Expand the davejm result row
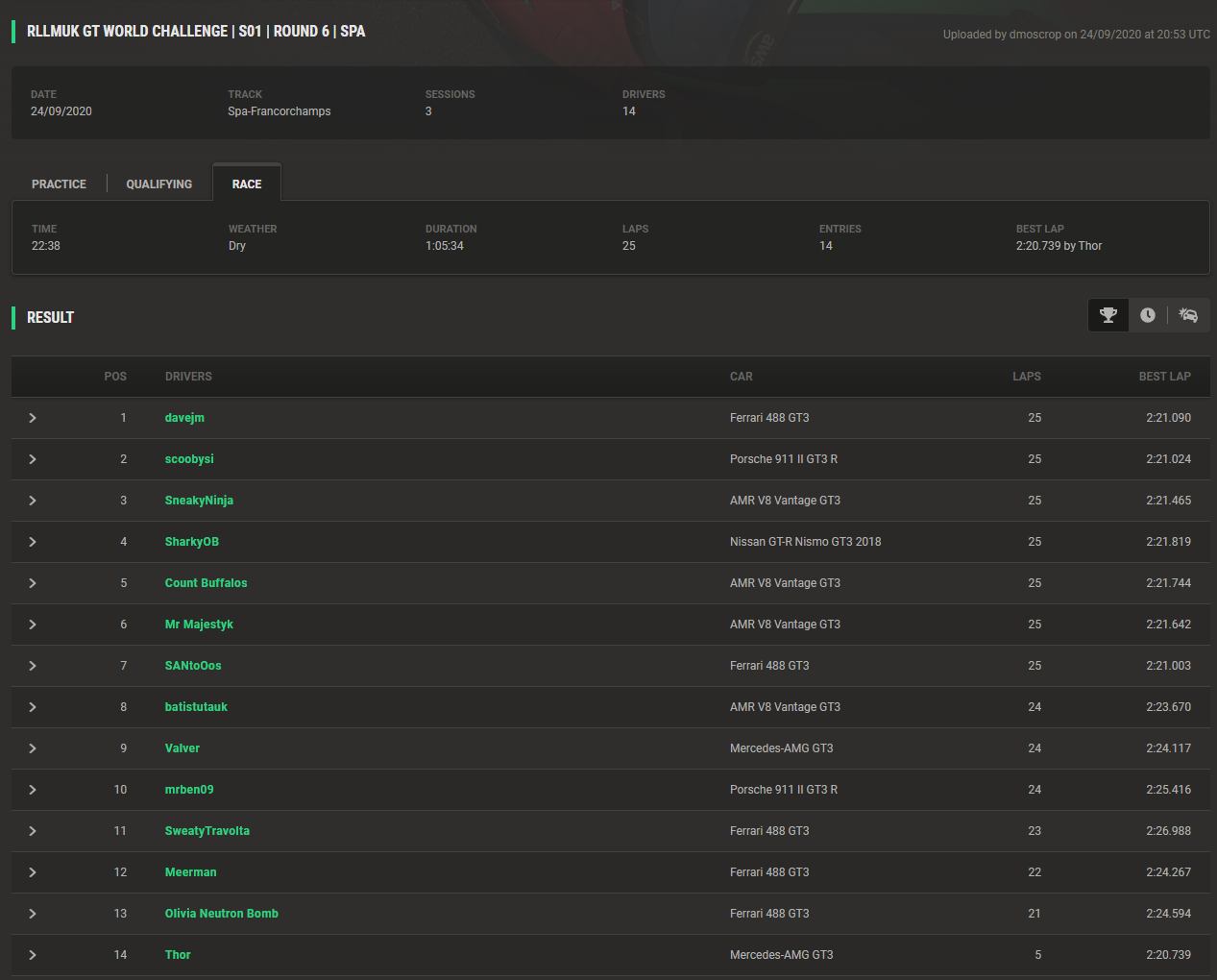The image size is (1217, 980). pyautogui.click(x=33, y=418)
